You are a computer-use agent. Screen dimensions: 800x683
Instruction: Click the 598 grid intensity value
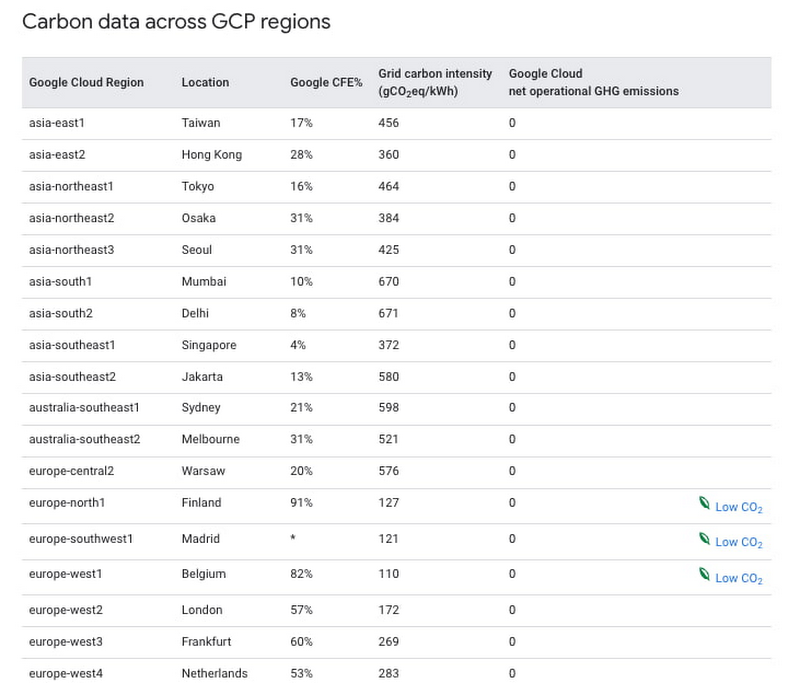[x=388, y=408]
